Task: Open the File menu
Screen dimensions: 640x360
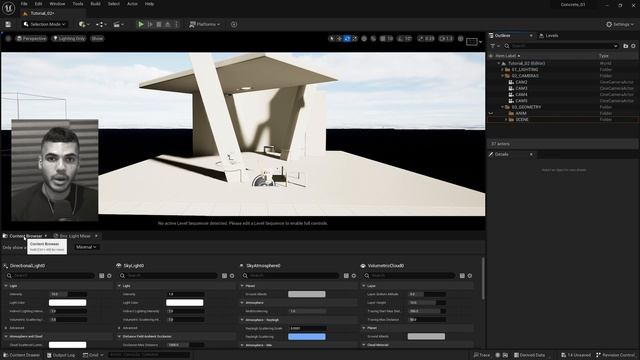Action: point(24,4)
